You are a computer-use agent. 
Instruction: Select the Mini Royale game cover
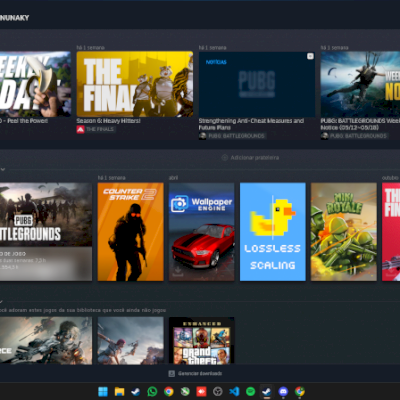click(344, 232)
